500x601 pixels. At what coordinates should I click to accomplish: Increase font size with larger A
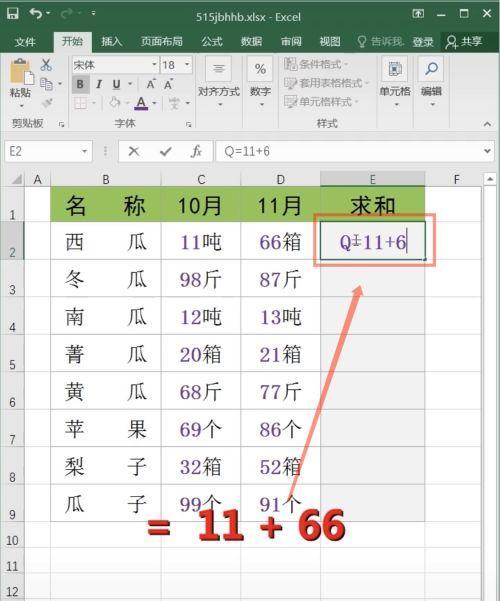(151, 84)
